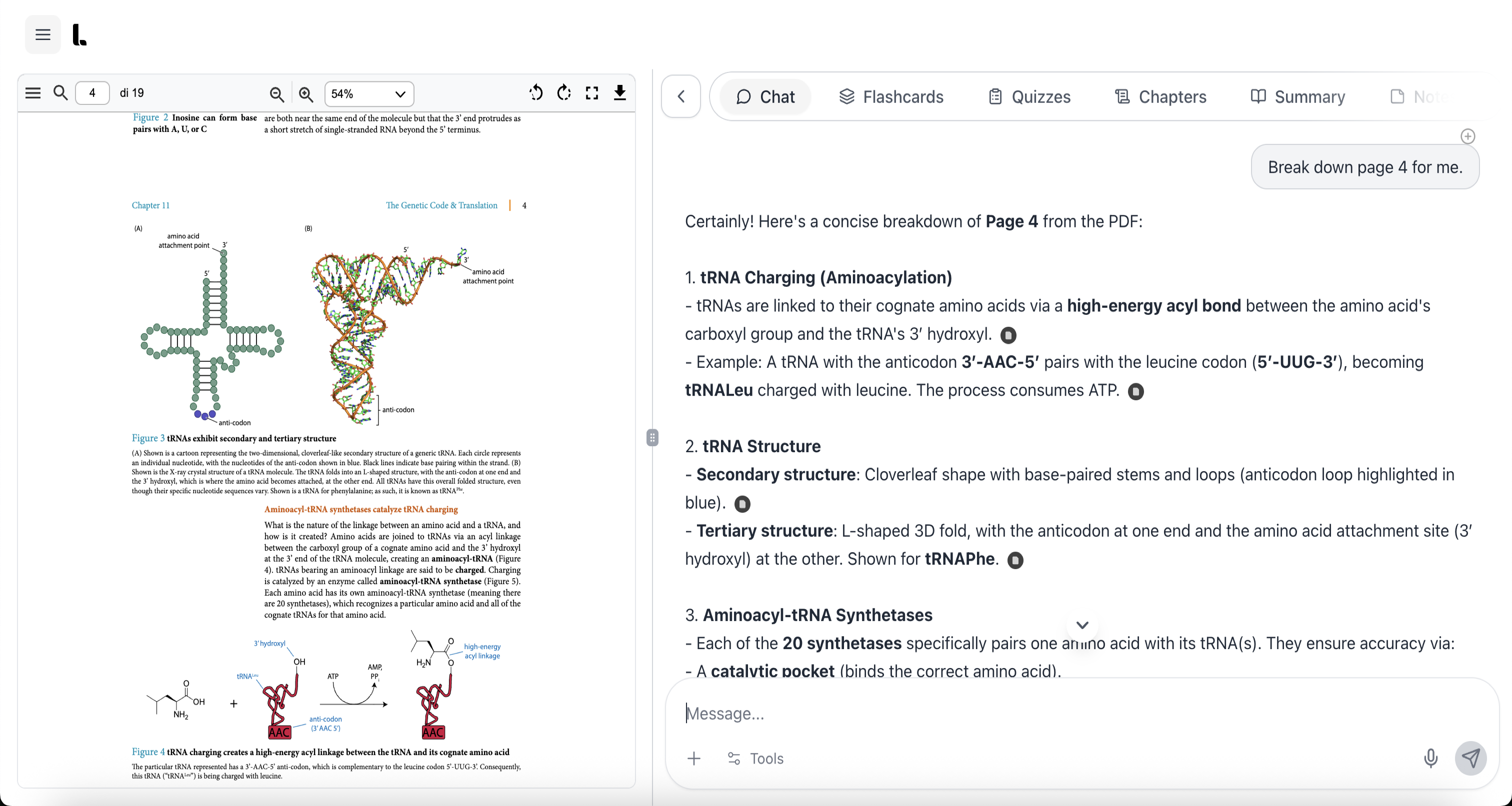Screen dimensions: 1512x806
Task: Open the Tools options
Action: [756, 759]
